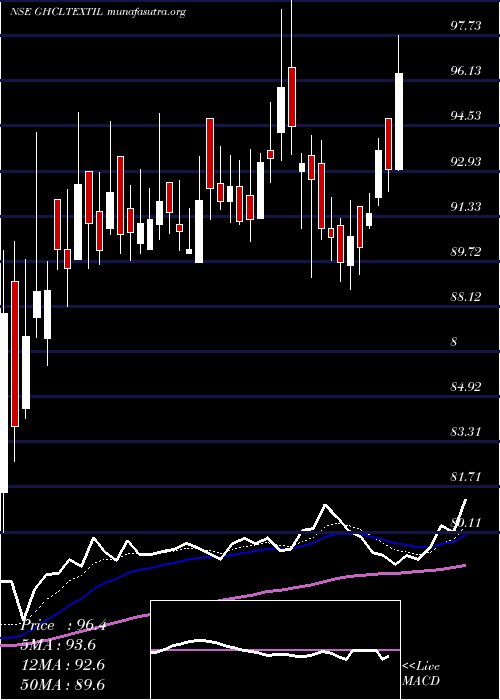Select the 81.71 price axis label
The width and height of the screenshot is (500, 700).
tap(466, 477)
